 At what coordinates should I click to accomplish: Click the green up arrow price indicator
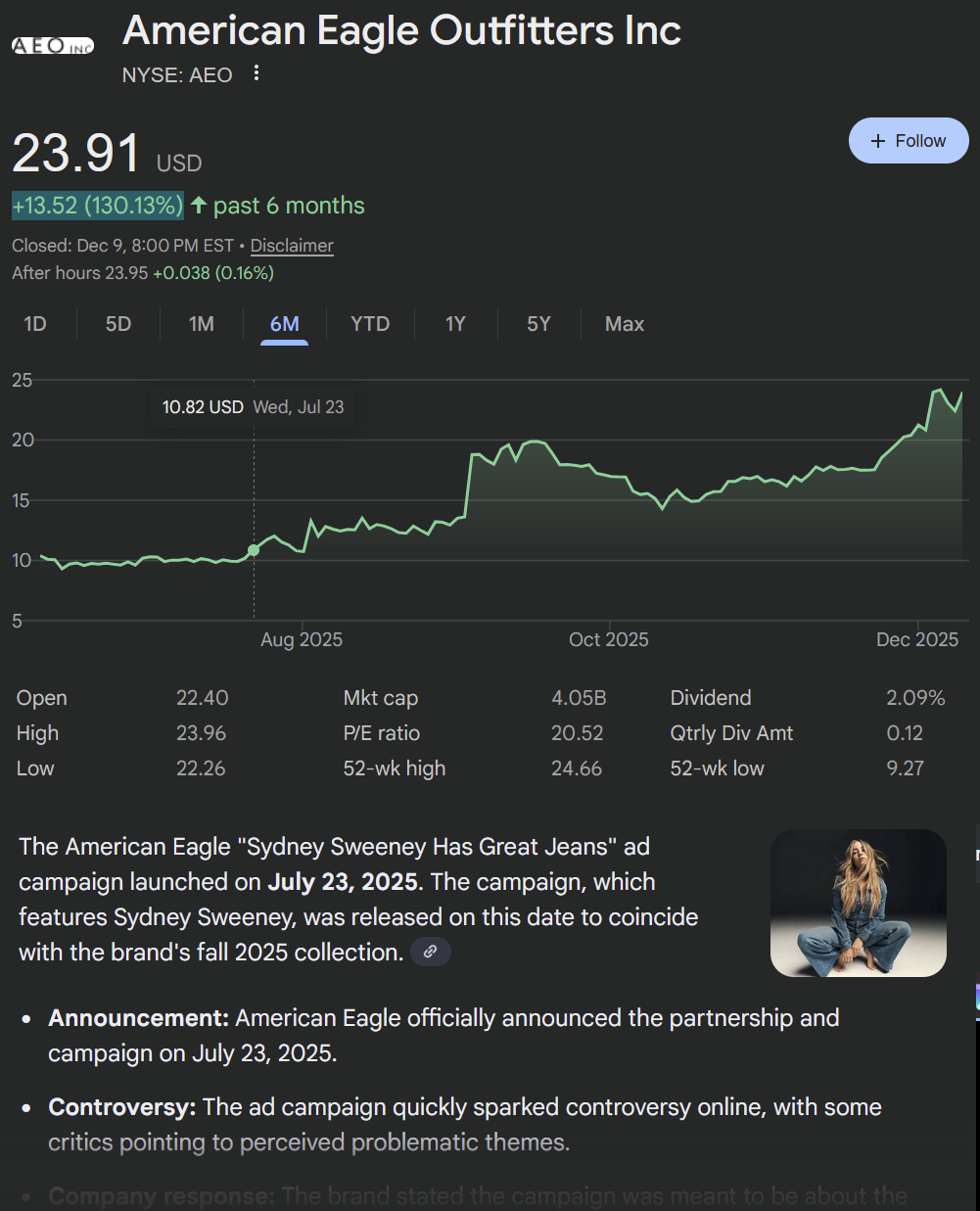199,206
